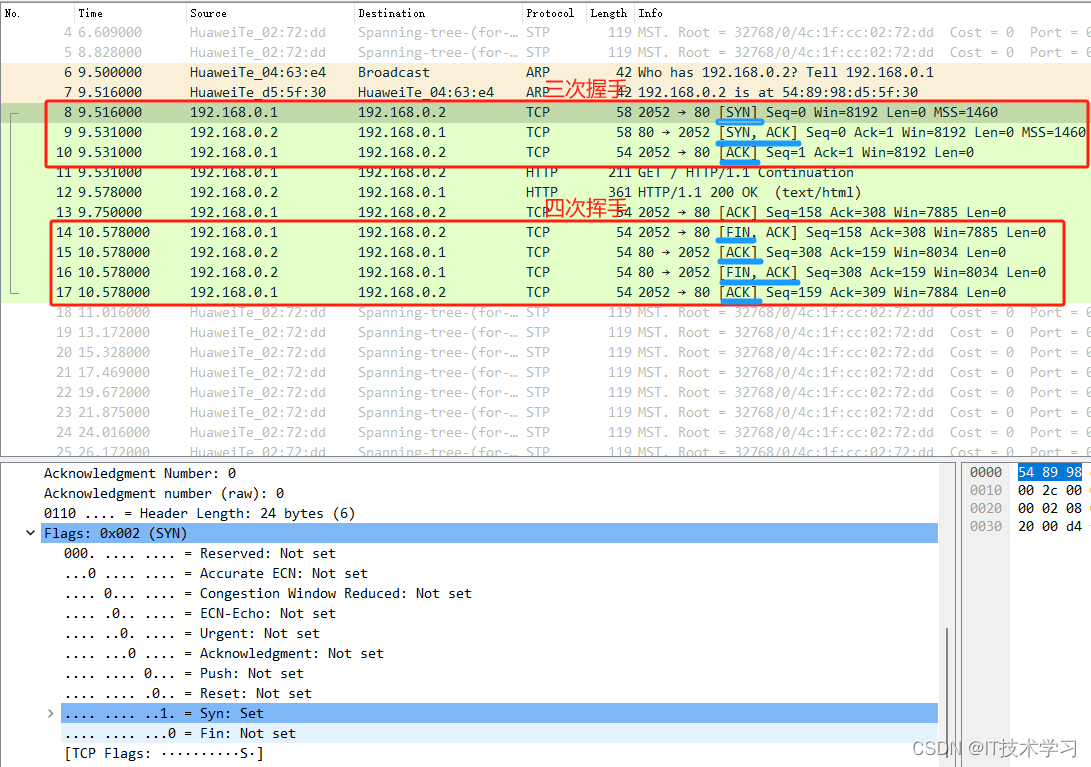Select packet 17 ACK Seq=159 row
1091x767 pixels.
coord(546,292)
